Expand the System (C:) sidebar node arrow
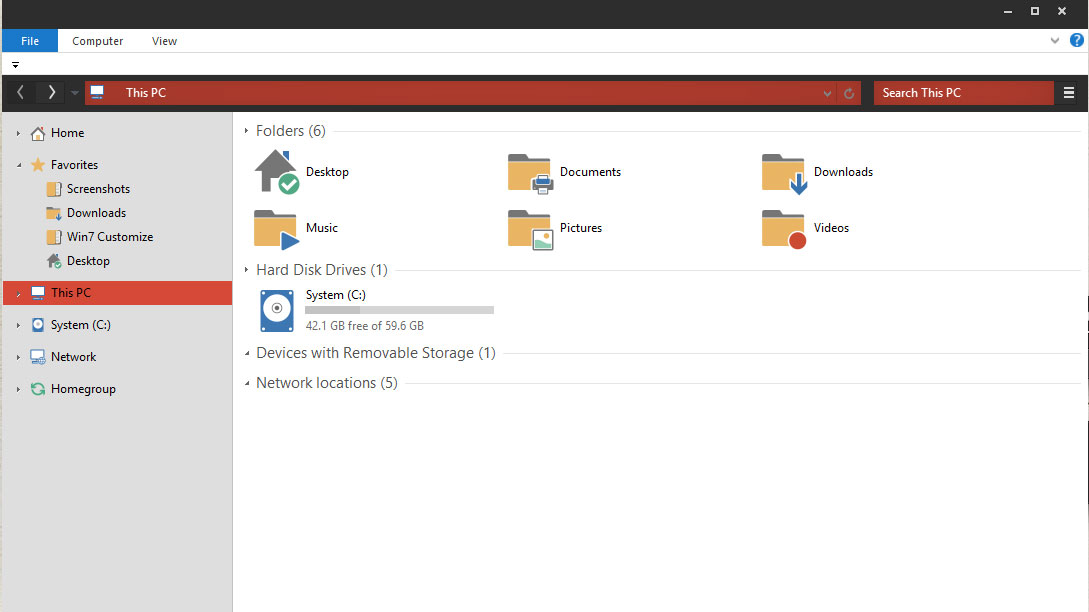This screenshot has width=1089, height=612. (x=19, y=325)
